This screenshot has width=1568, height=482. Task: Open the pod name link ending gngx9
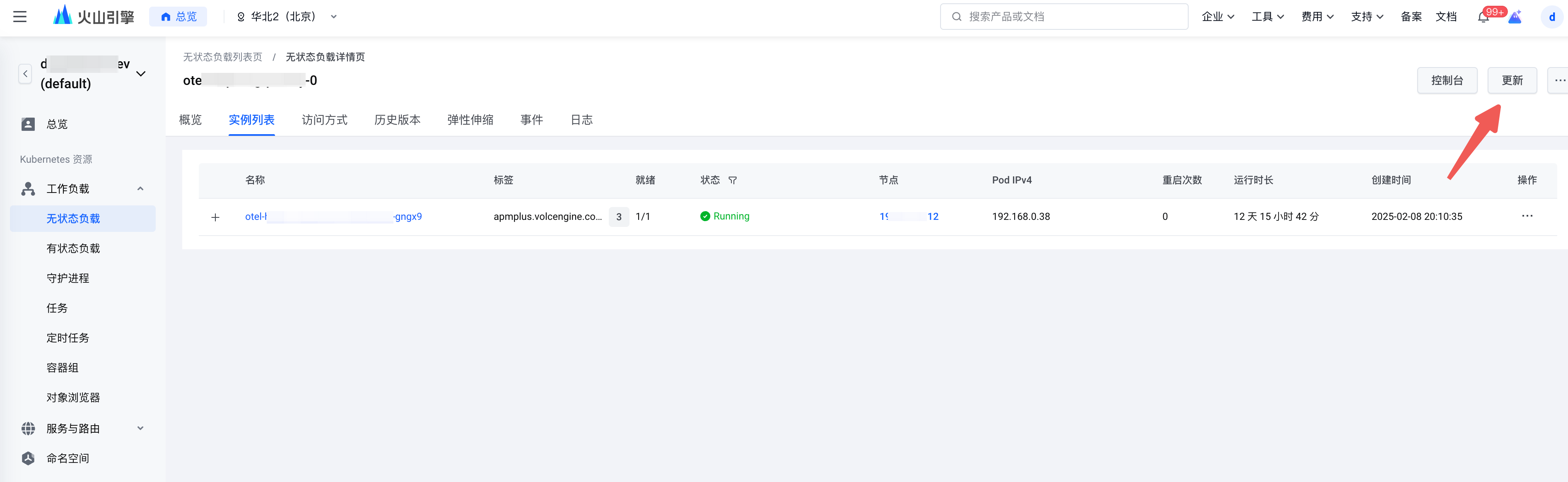333,217
